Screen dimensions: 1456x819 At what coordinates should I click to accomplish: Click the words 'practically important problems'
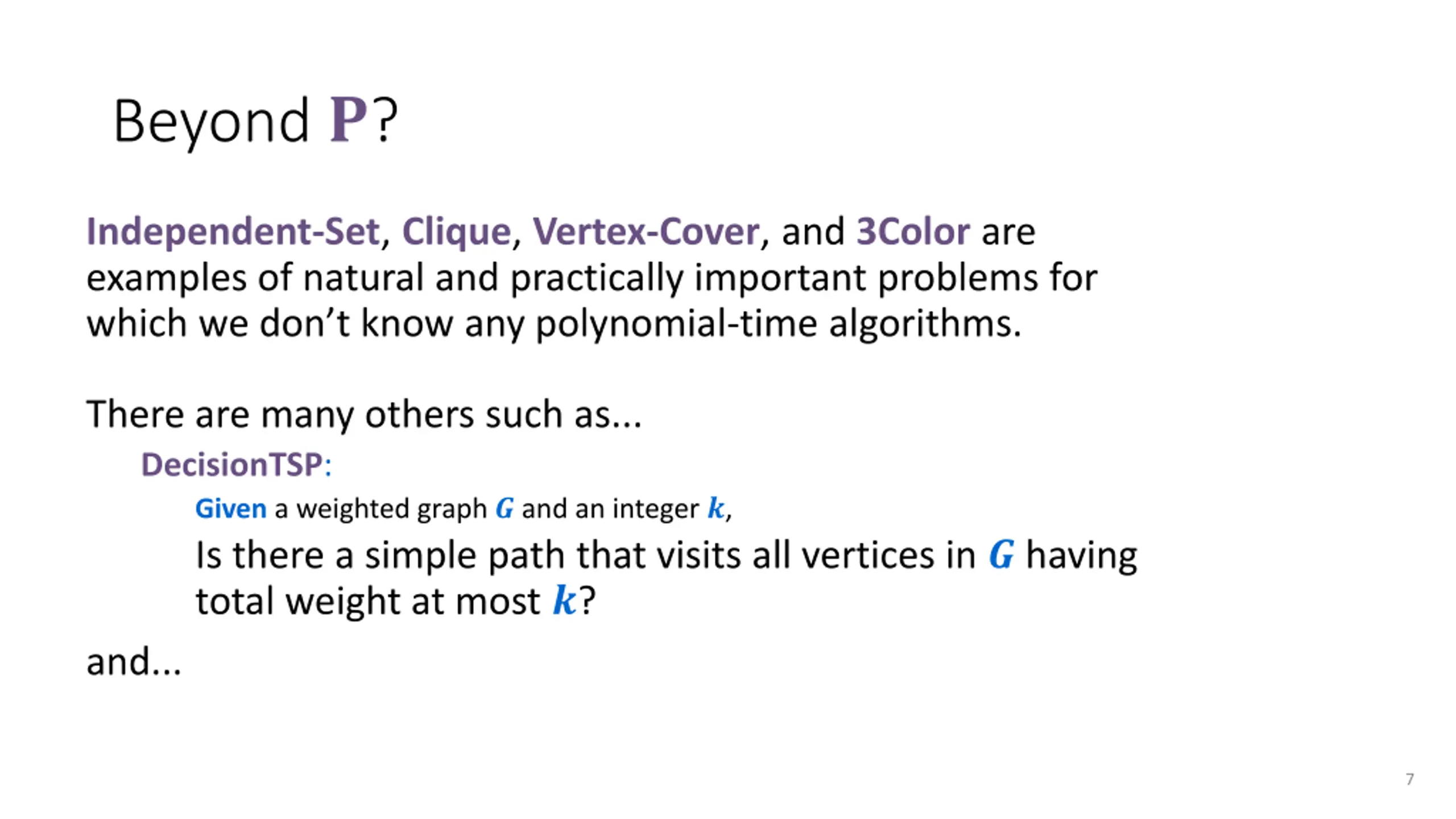(774, 278)
